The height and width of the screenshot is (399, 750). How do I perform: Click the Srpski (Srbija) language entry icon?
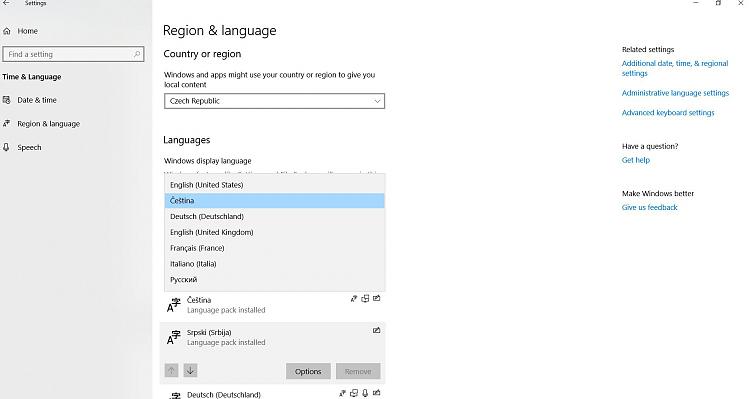[173, 337]
